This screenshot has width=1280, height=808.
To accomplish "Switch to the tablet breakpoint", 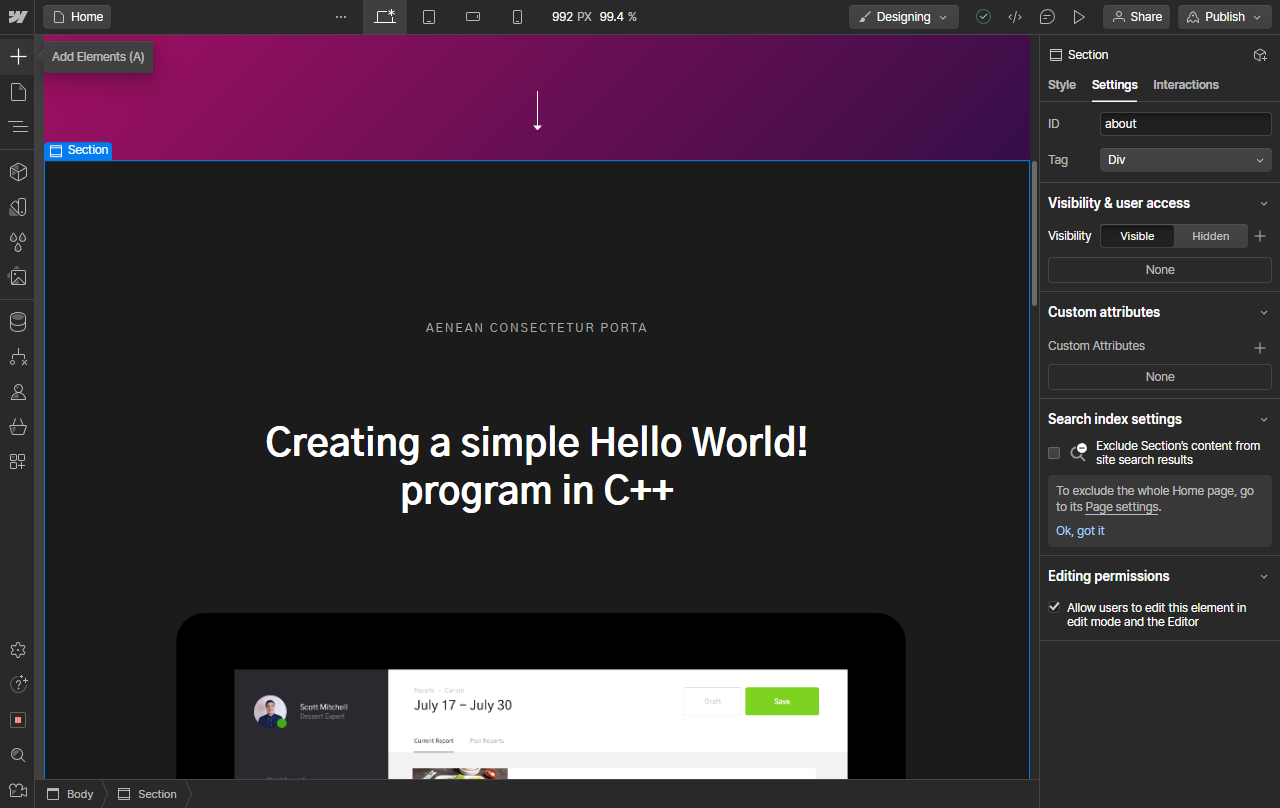I will click(x=429, y=17).
